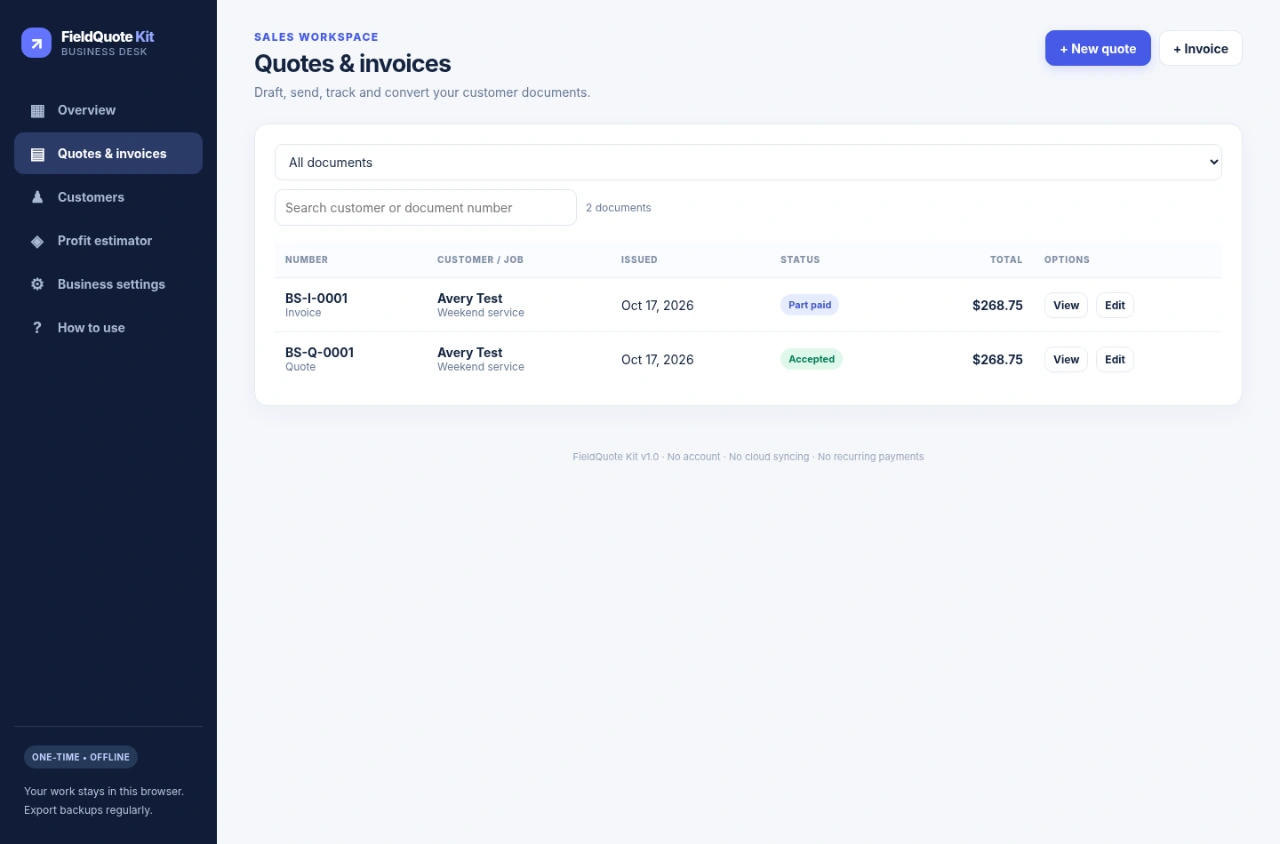Click the Status column header
This screenshot has height=844, width=1280.
pos(800,259)
